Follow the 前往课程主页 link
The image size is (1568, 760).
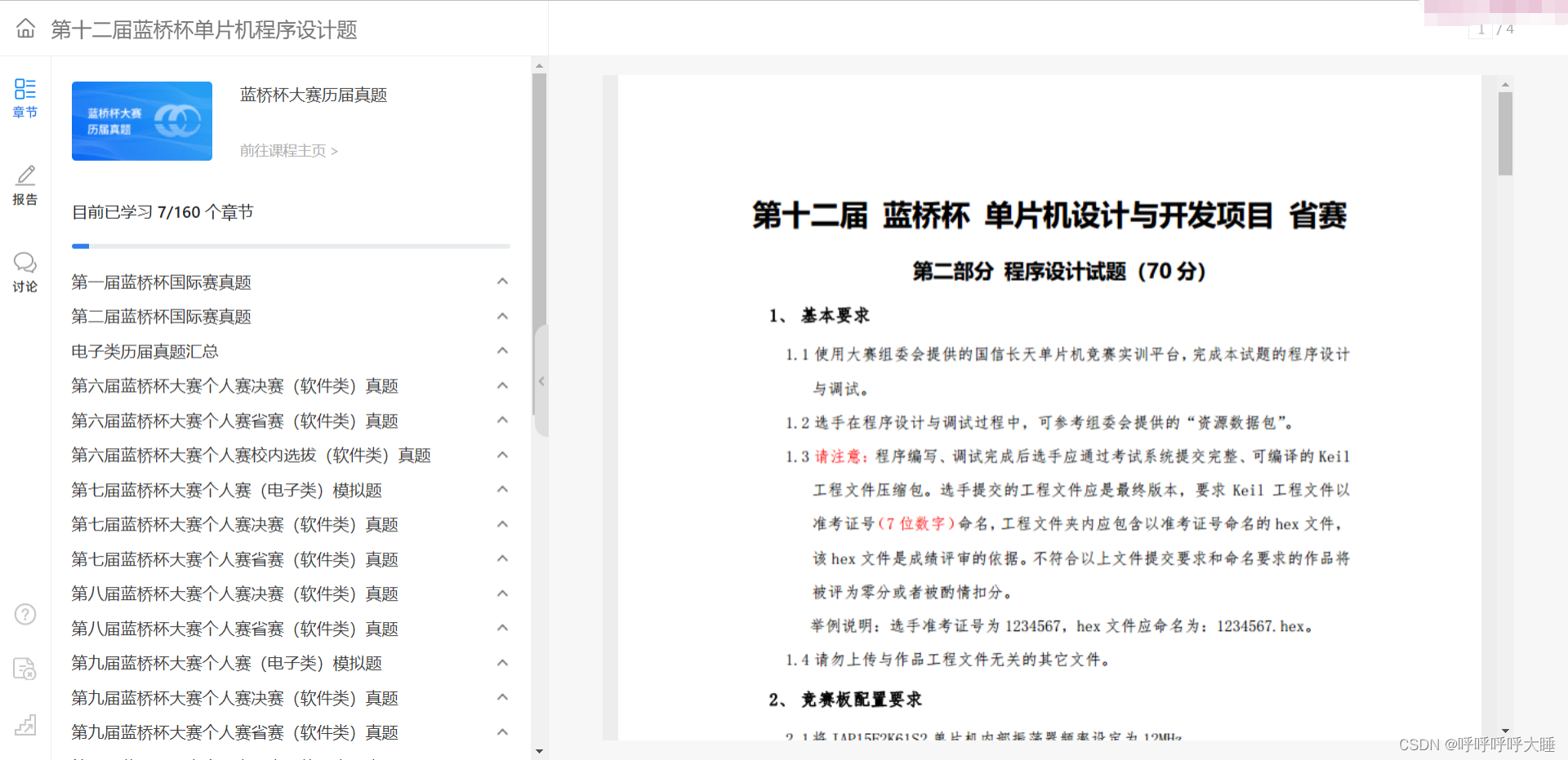288,151
